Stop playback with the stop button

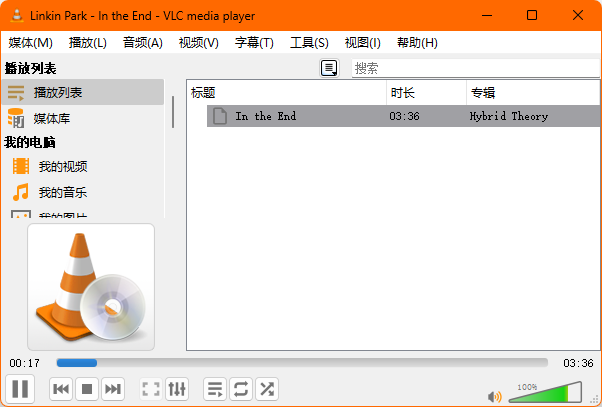point(87,389)
